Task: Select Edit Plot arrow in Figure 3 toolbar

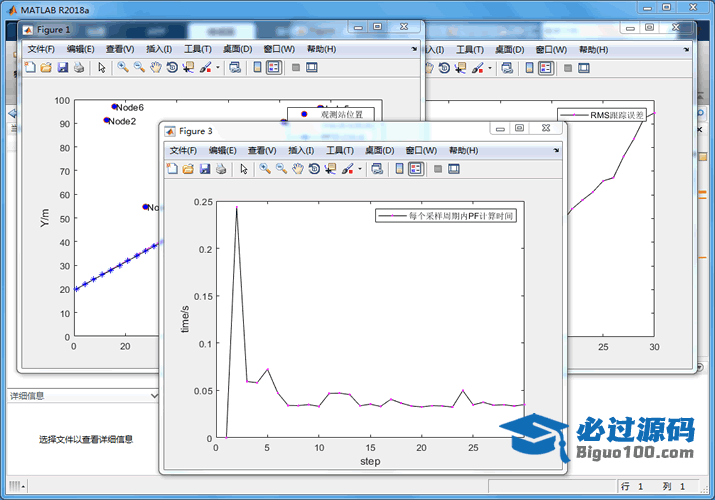Action: coord(244,169)
